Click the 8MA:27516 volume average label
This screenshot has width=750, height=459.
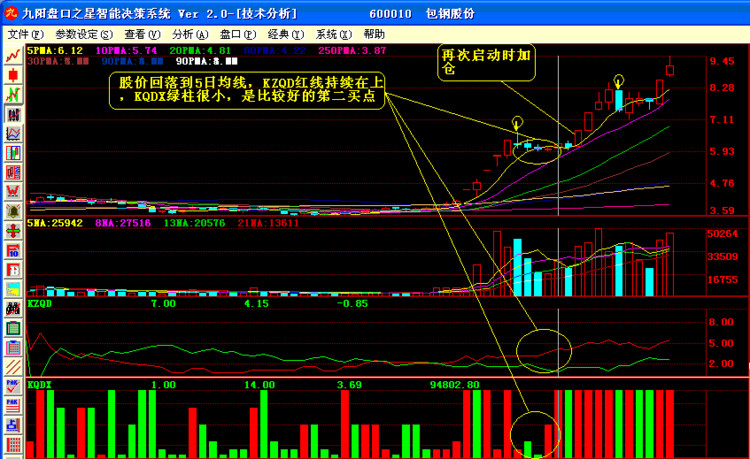coord(123,223)
